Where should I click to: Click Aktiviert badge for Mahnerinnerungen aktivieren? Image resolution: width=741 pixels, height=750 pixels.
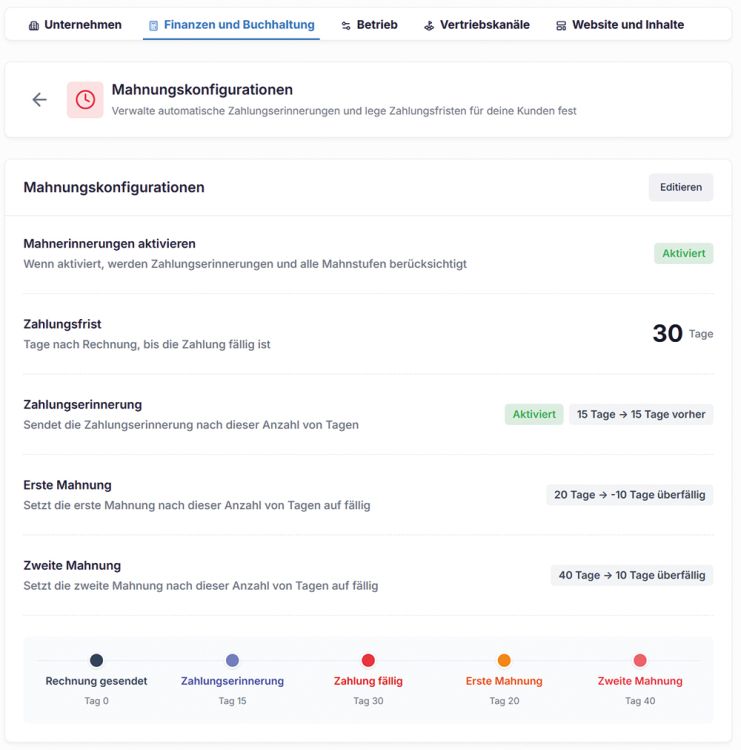(684, 254)
